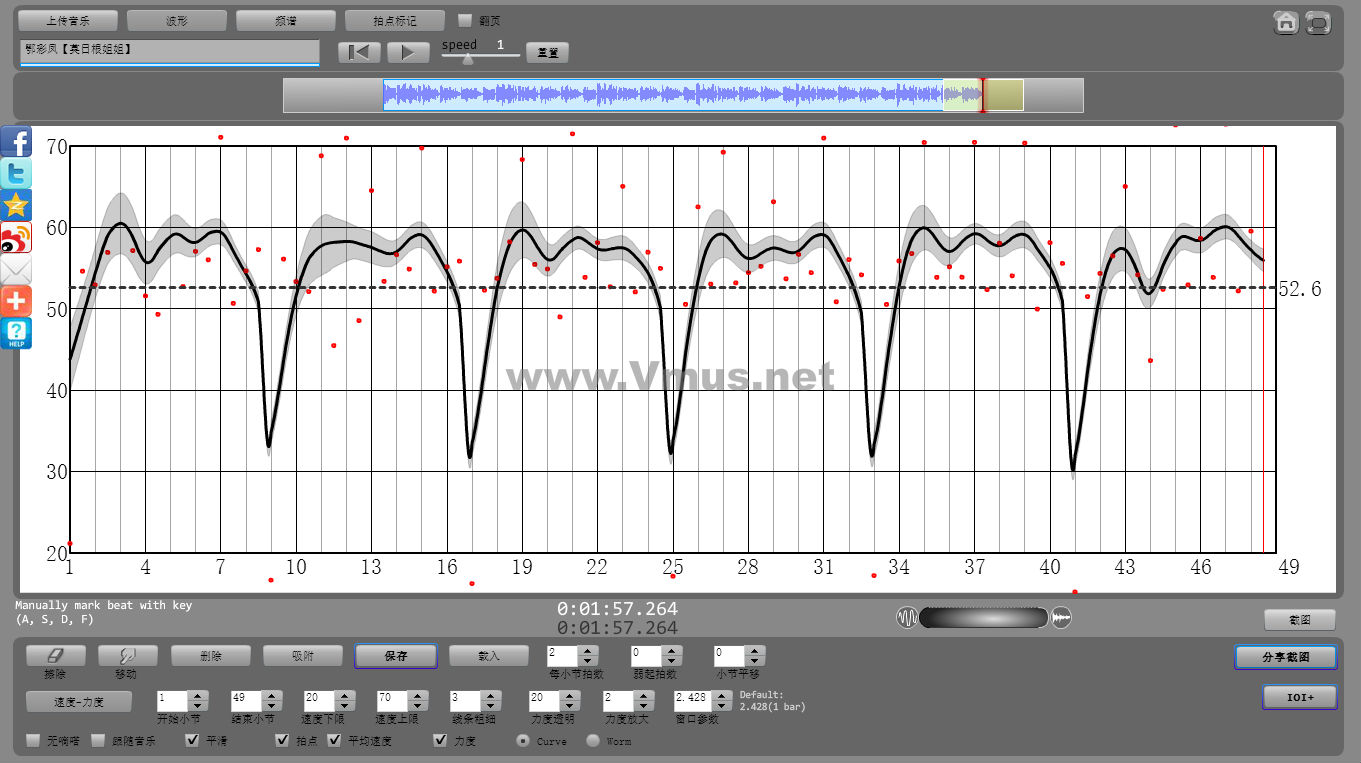Decrease 弱起拍数 pickup beats stepper down arrow
Screen dimensions: 1361x763
click(x=673, y=661)
